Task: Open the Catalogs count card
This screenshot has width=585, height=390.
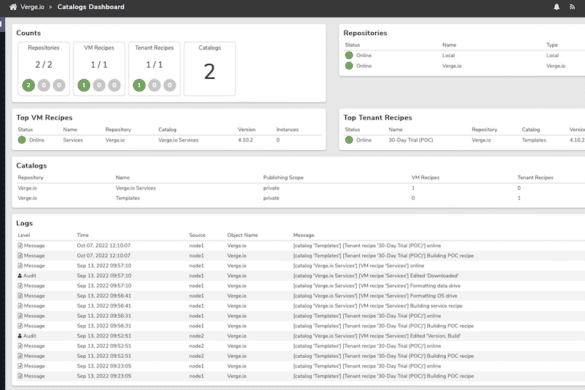Action: (x=209, y=69)
